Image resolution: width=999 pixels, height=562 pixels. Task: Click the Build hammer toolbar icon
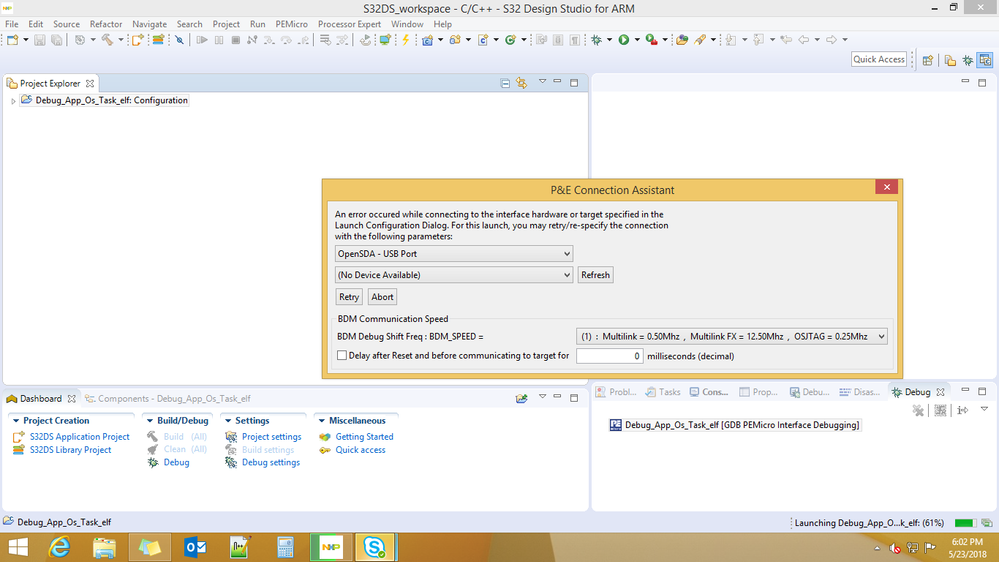[107, 40]
